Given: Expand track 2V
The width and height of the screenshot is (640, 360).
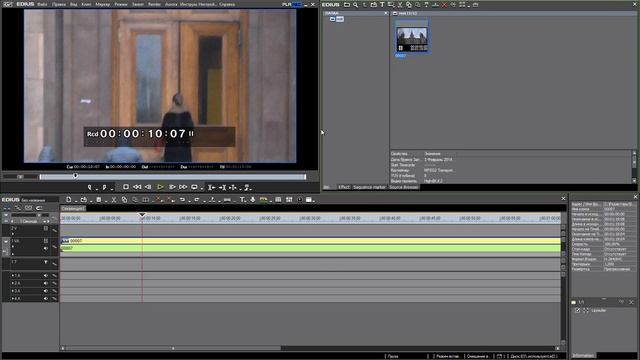Looking at the screenshot, I should coord(13,234).
